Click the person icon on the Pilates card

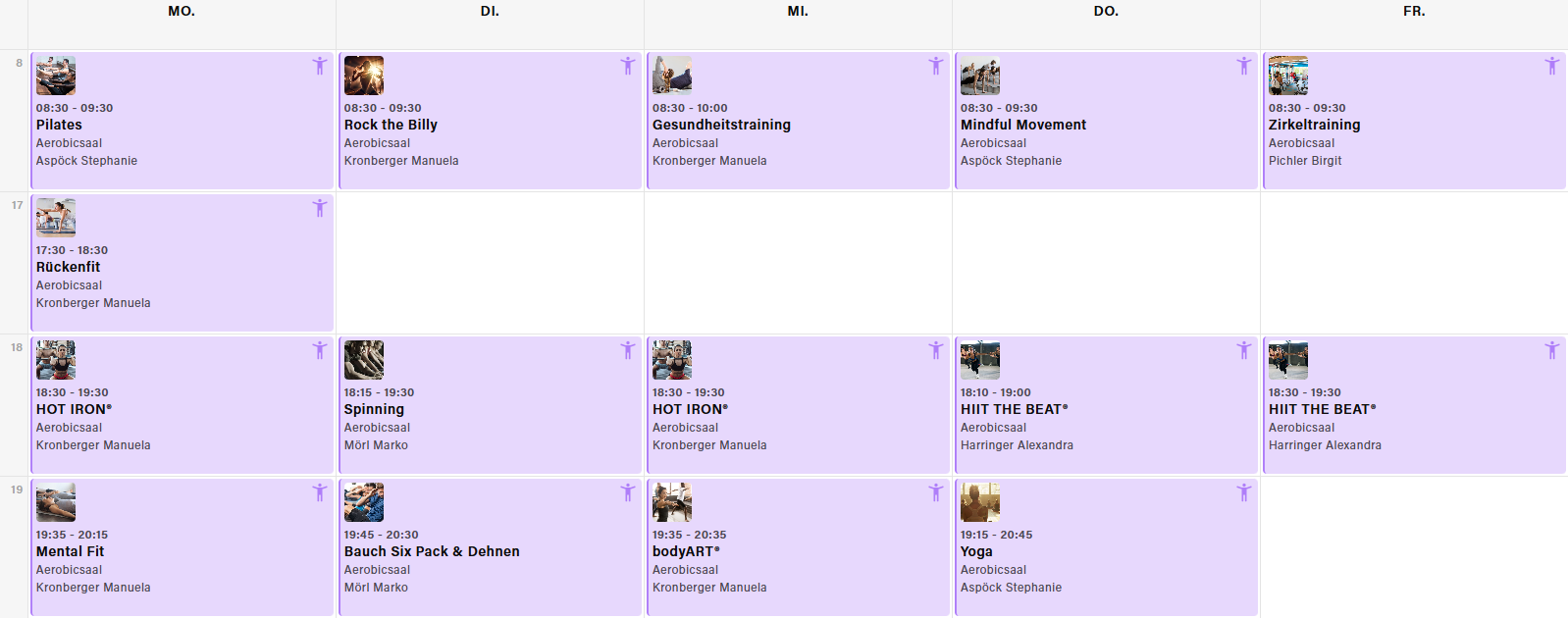(x=320, y=66)
